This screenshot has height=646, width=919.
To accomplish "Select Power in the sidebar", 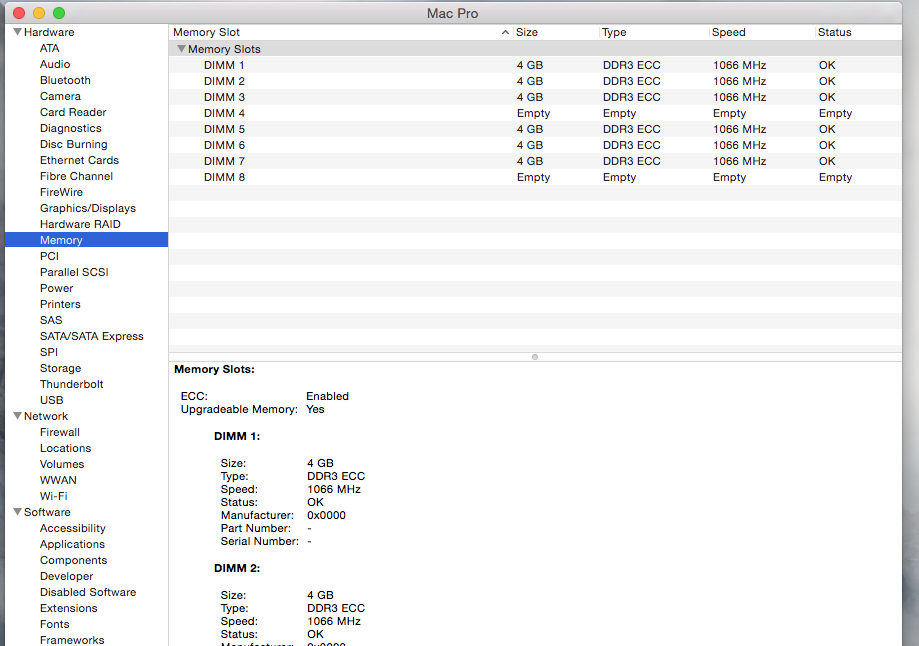I will pyautogui.click(x=56, y=288).
